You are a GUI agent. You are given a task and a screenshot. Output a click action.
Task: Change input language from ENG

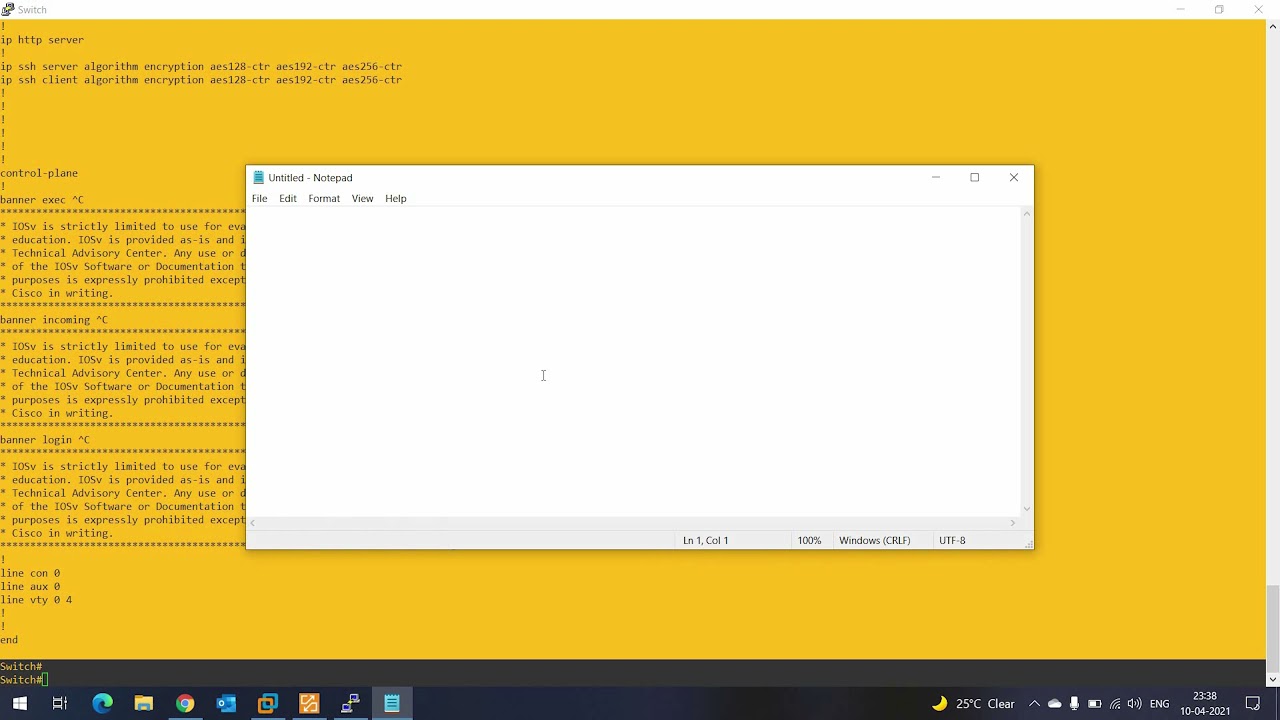pyautogui.click(x=1159, y=704)
